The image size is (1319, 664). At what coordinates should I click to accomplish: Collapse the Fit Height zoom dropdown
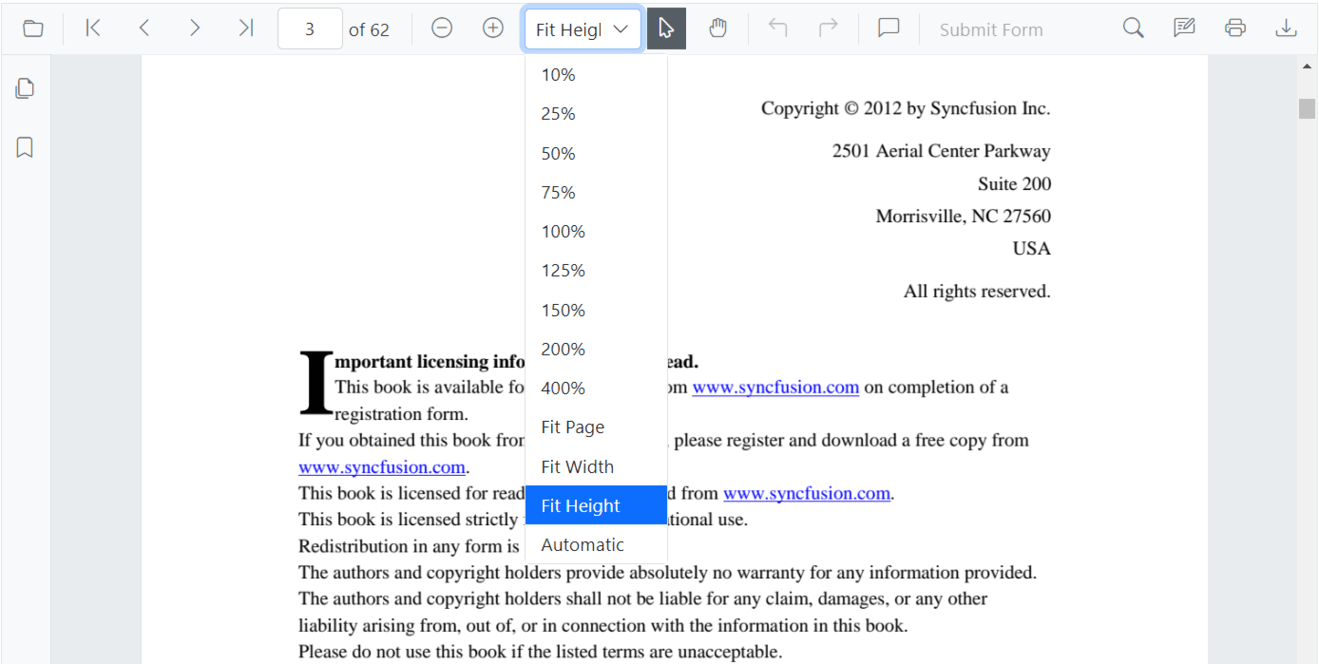(620, 29)
